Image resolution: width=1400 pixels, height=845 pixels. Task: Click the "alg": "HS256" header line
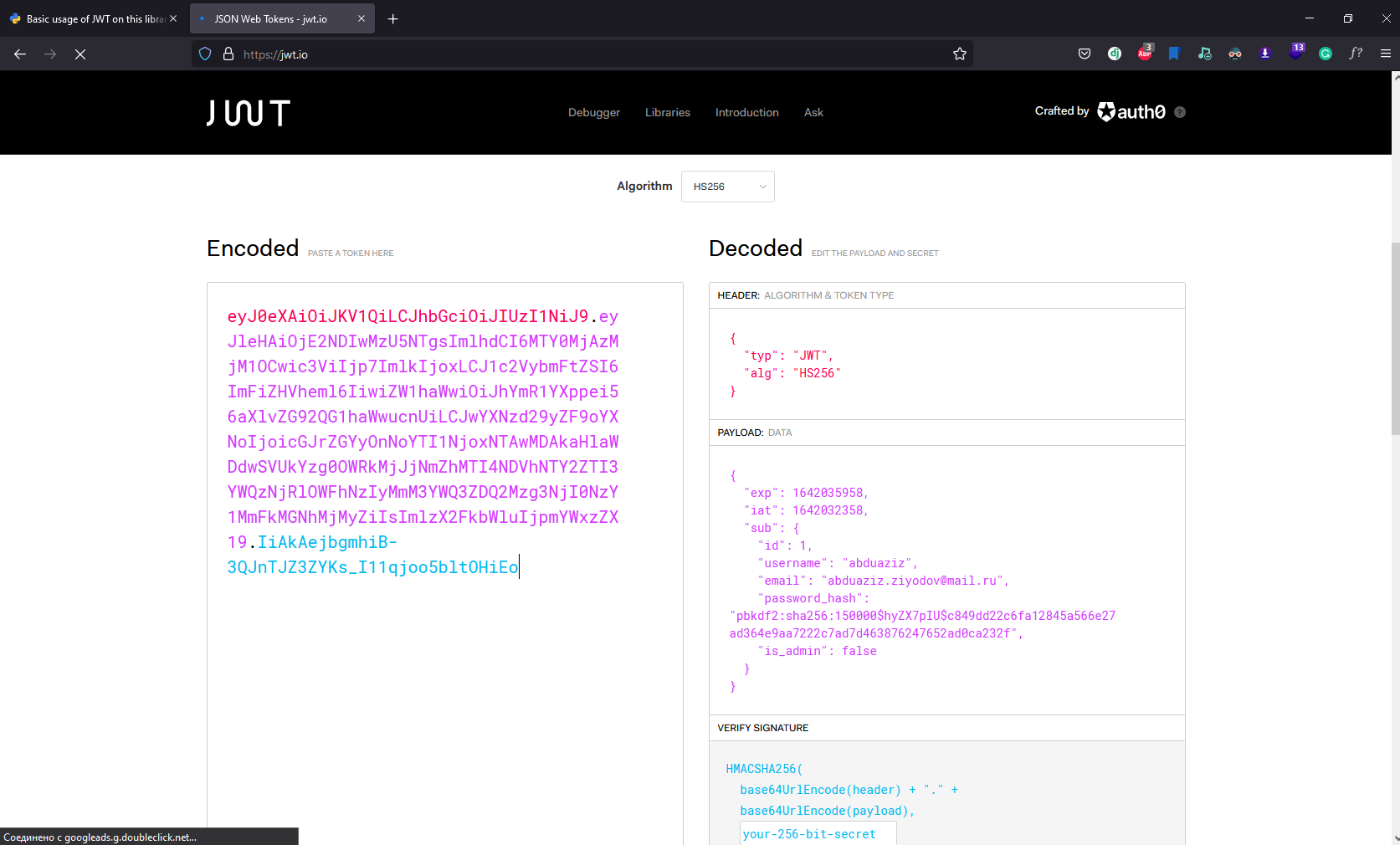tap(792, 373)
